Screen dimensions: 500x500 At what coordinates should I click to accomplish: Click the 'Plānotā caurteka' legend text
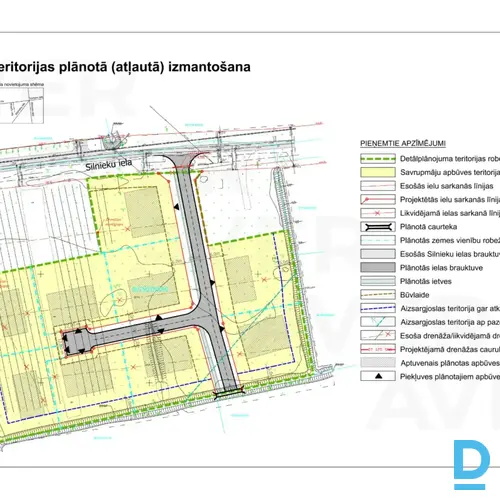[428, 227]
